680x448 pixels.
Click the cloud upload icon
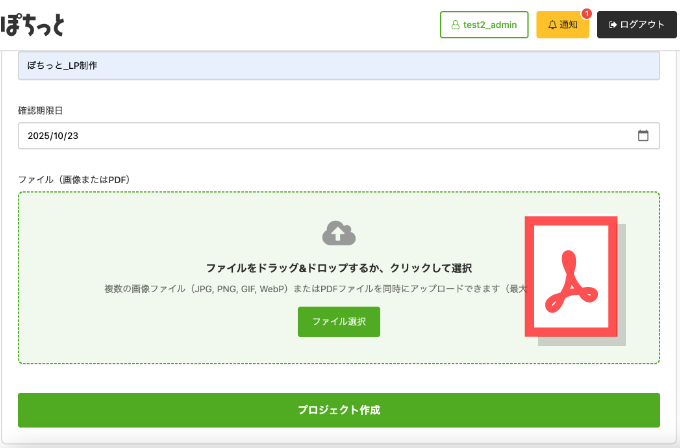[338, 233]
